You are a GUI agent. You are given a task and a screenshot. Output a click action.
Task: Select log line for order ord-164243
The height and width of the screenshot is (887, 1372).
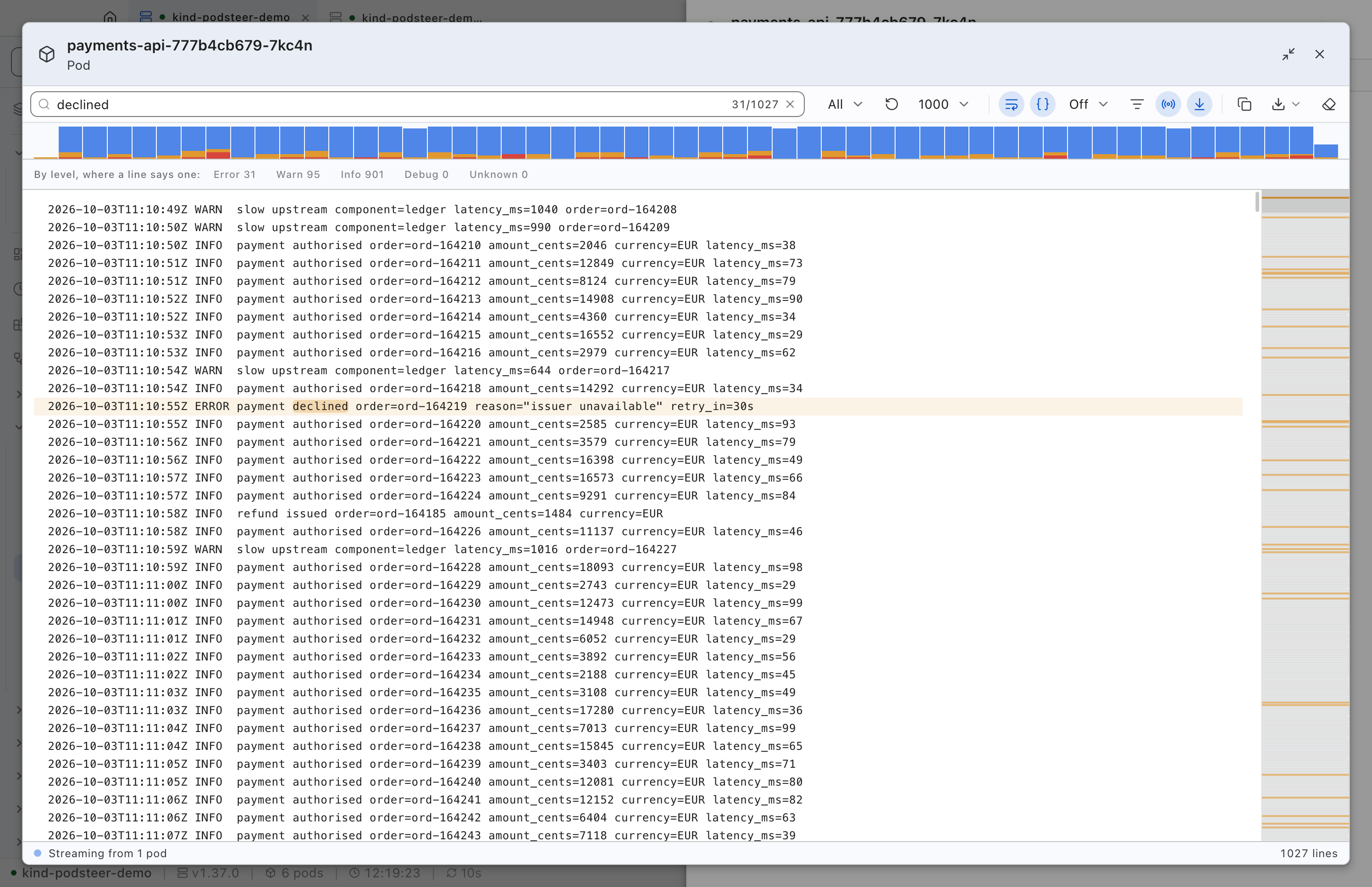pos(638,835)
